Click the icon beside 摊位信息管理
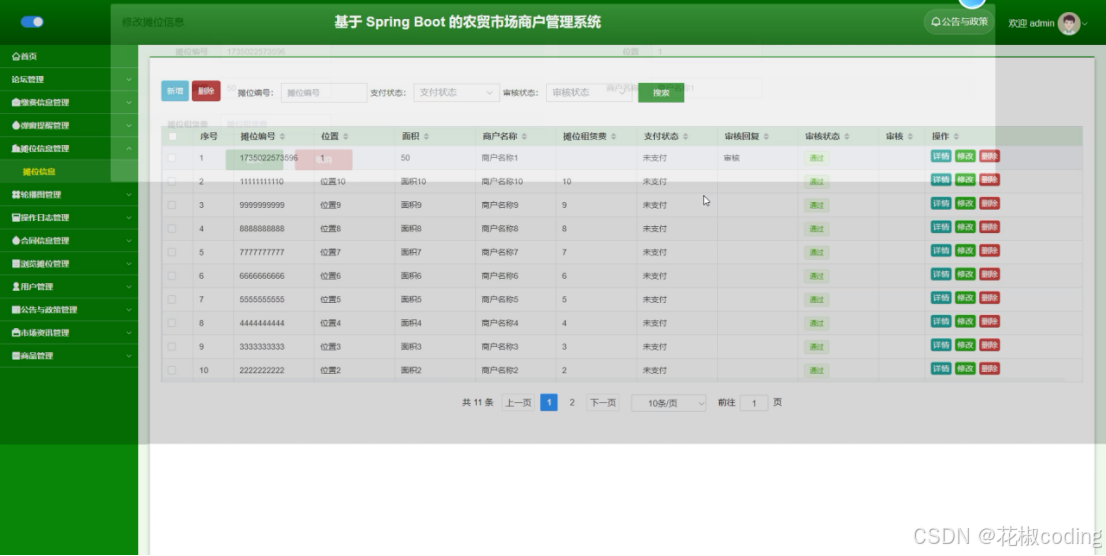The image size is (1106, 556). click(x=16, y=148)
